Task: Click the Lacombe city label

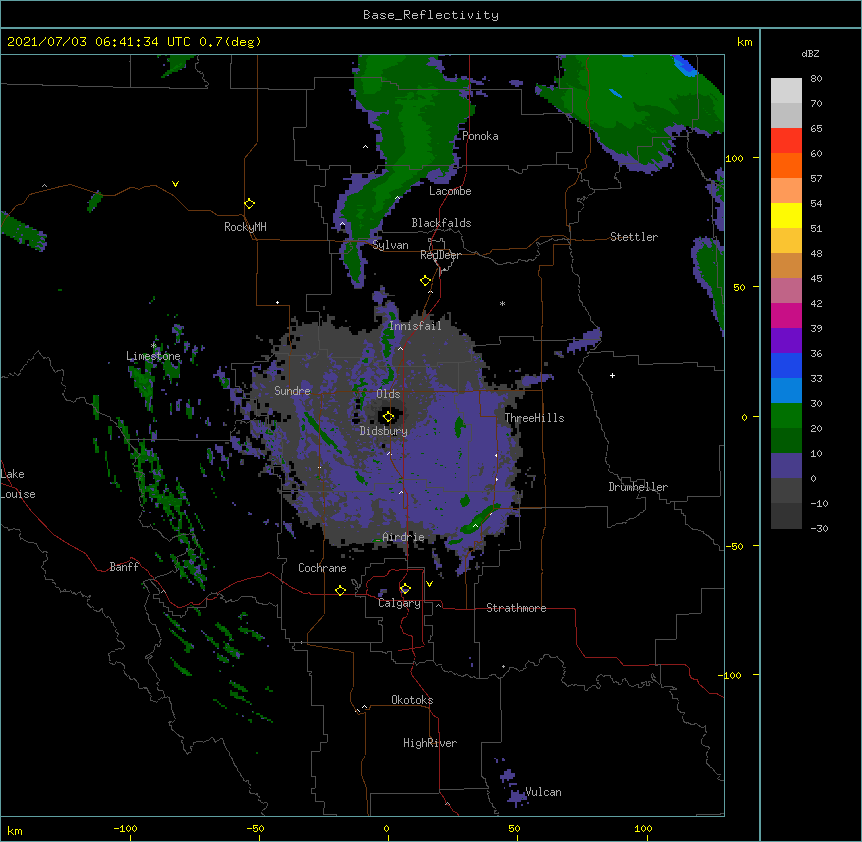Action: (450, 191)
